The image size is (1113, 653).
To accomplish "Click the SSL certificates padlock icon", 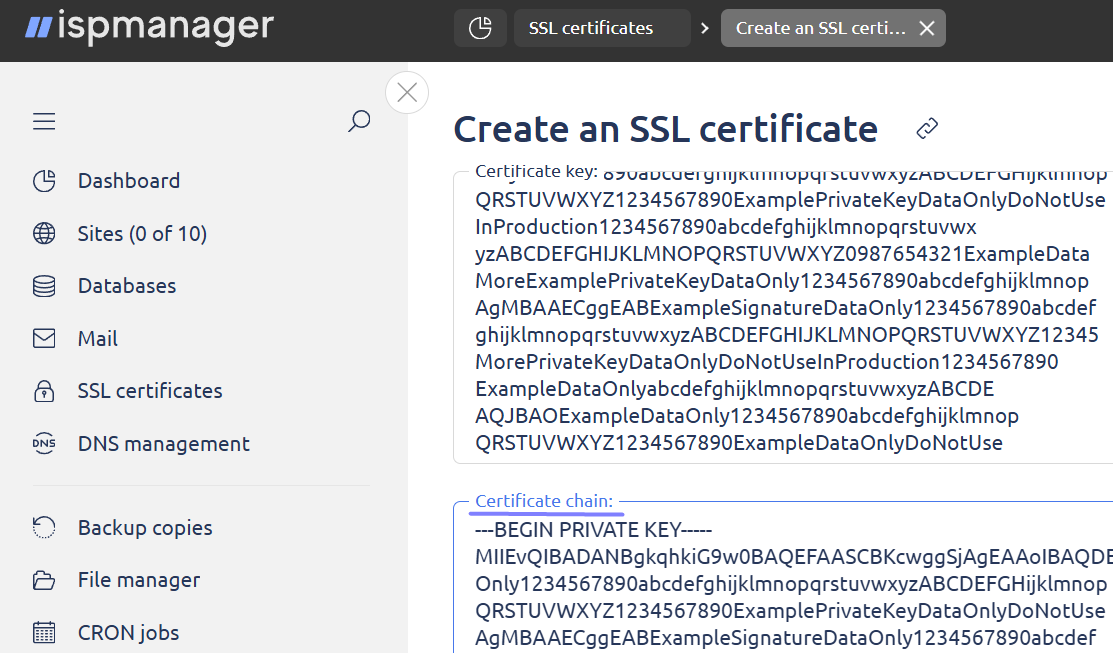I will click(44, 391).
